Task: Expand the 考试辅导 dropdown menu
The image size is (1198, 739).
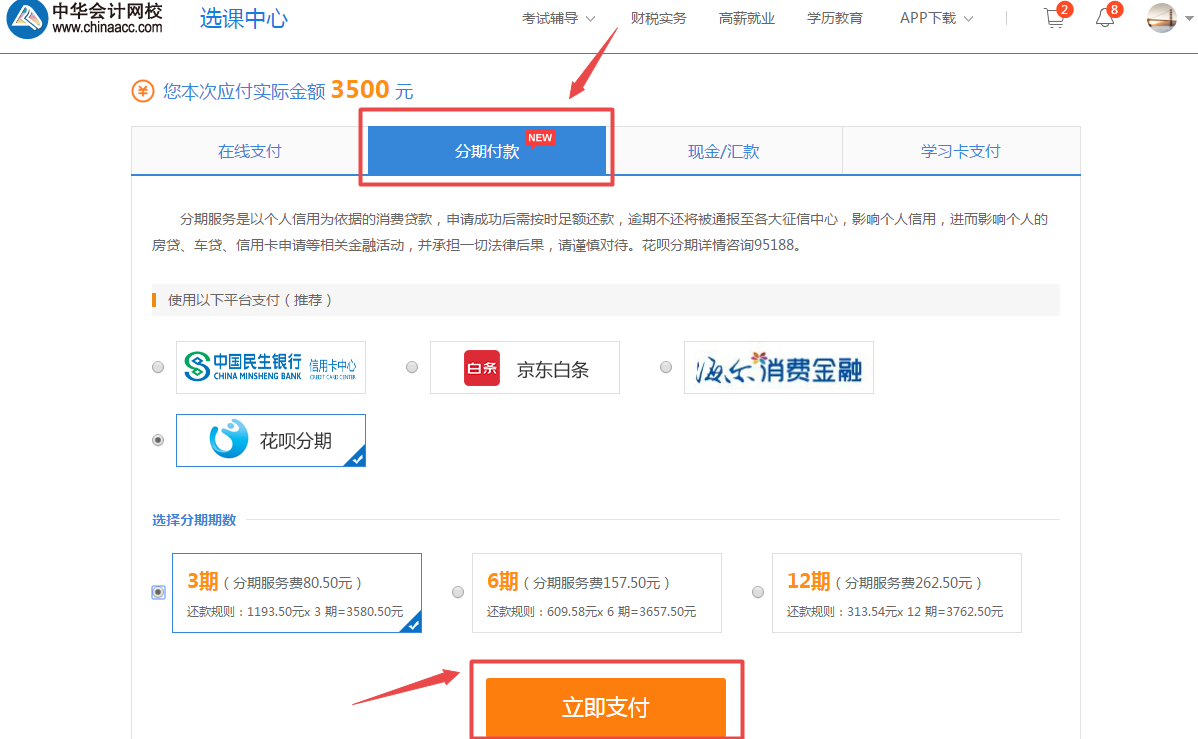Action: point(558,18)
